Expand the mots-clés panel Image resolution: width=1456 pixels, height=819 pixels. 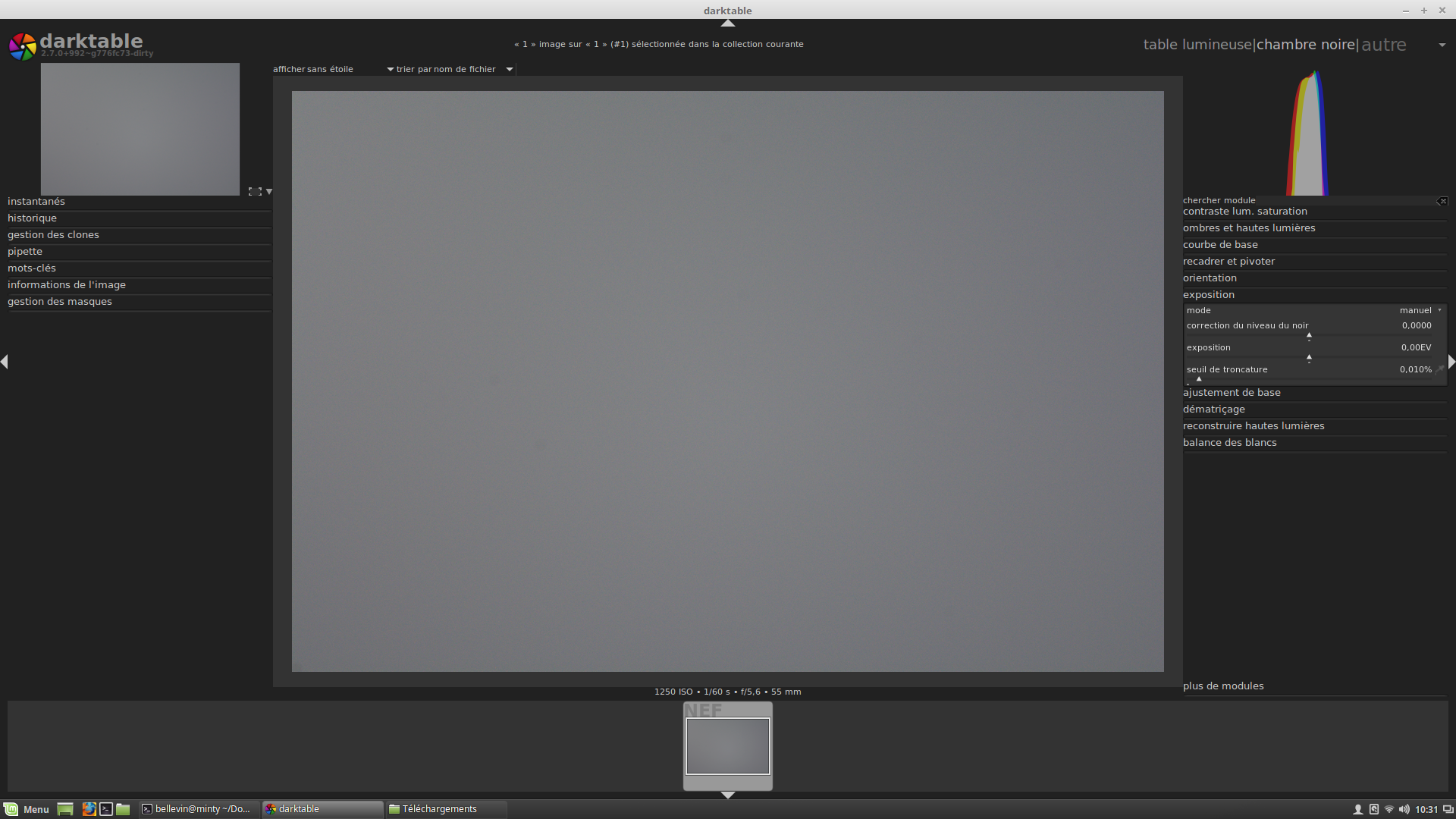(x=139, y=268)
